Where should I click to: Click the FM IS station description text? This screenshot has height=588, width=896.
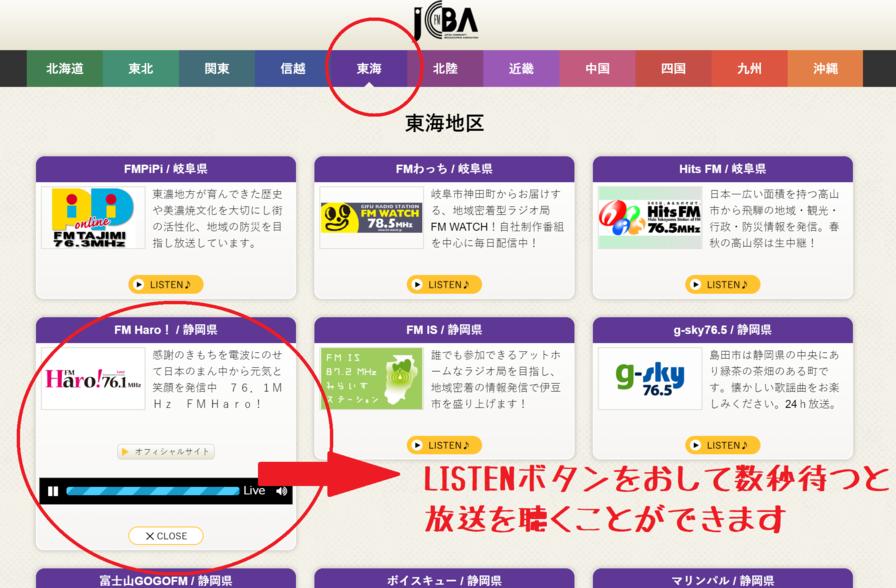click(x=496, y=379)
